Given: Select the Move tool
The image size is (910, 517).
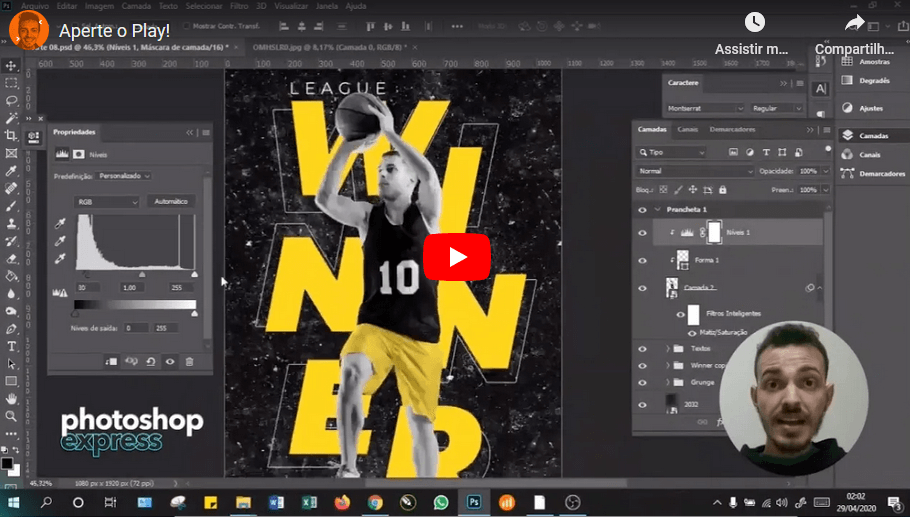Looking at the screenshot, I should tap(11, 66).
